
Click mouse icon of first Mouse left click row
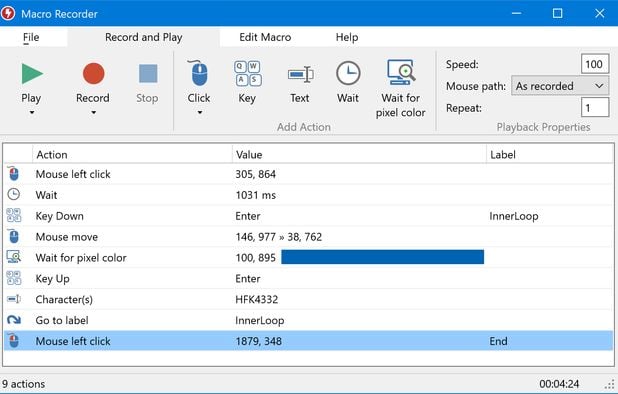pyautogui.click(x=13, y=174)
